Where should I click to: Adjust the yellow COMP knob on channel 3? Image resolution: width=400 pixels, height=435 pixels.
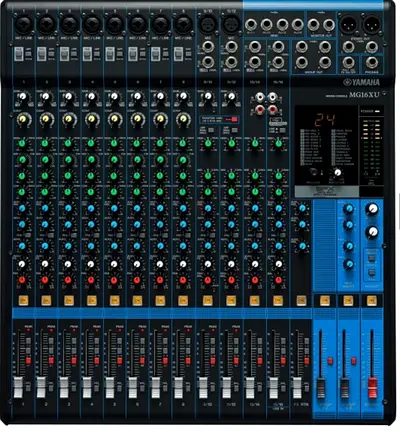coord(69,119)
